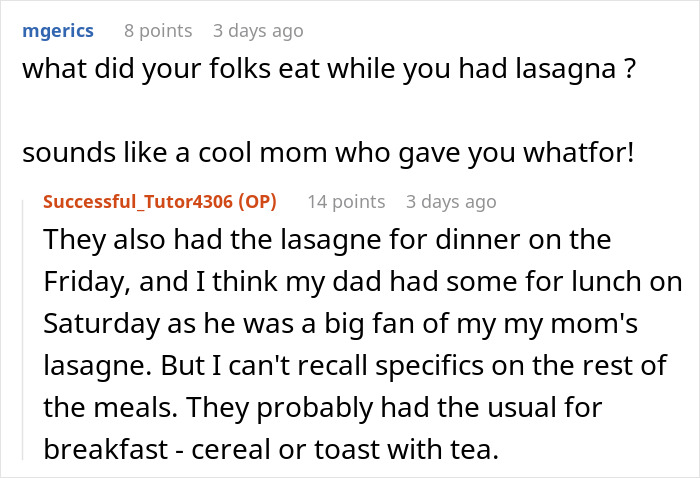Image resolution: width=700 pixels, height=478 pixels.
Task: Open the mgerics comment timestamp "3 days ago"
Action: (x=257, y=31)
